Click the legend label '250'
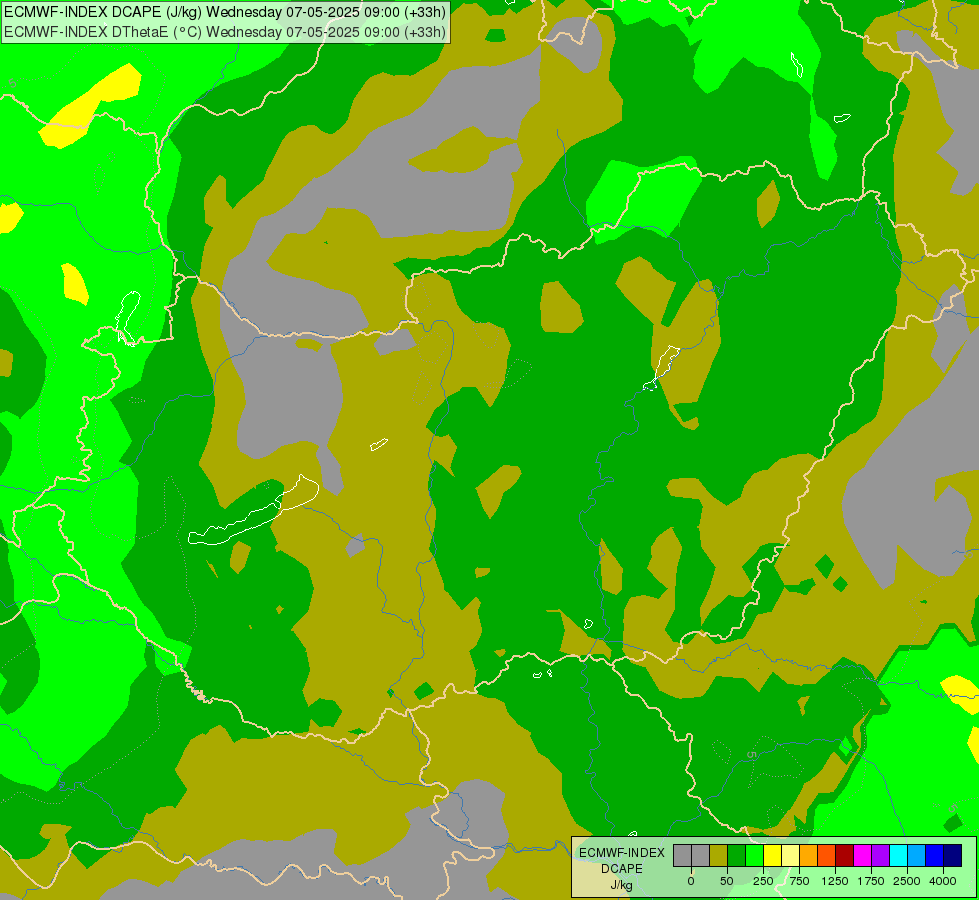This screenshot has height=900, width=979. tap(763, 881)
